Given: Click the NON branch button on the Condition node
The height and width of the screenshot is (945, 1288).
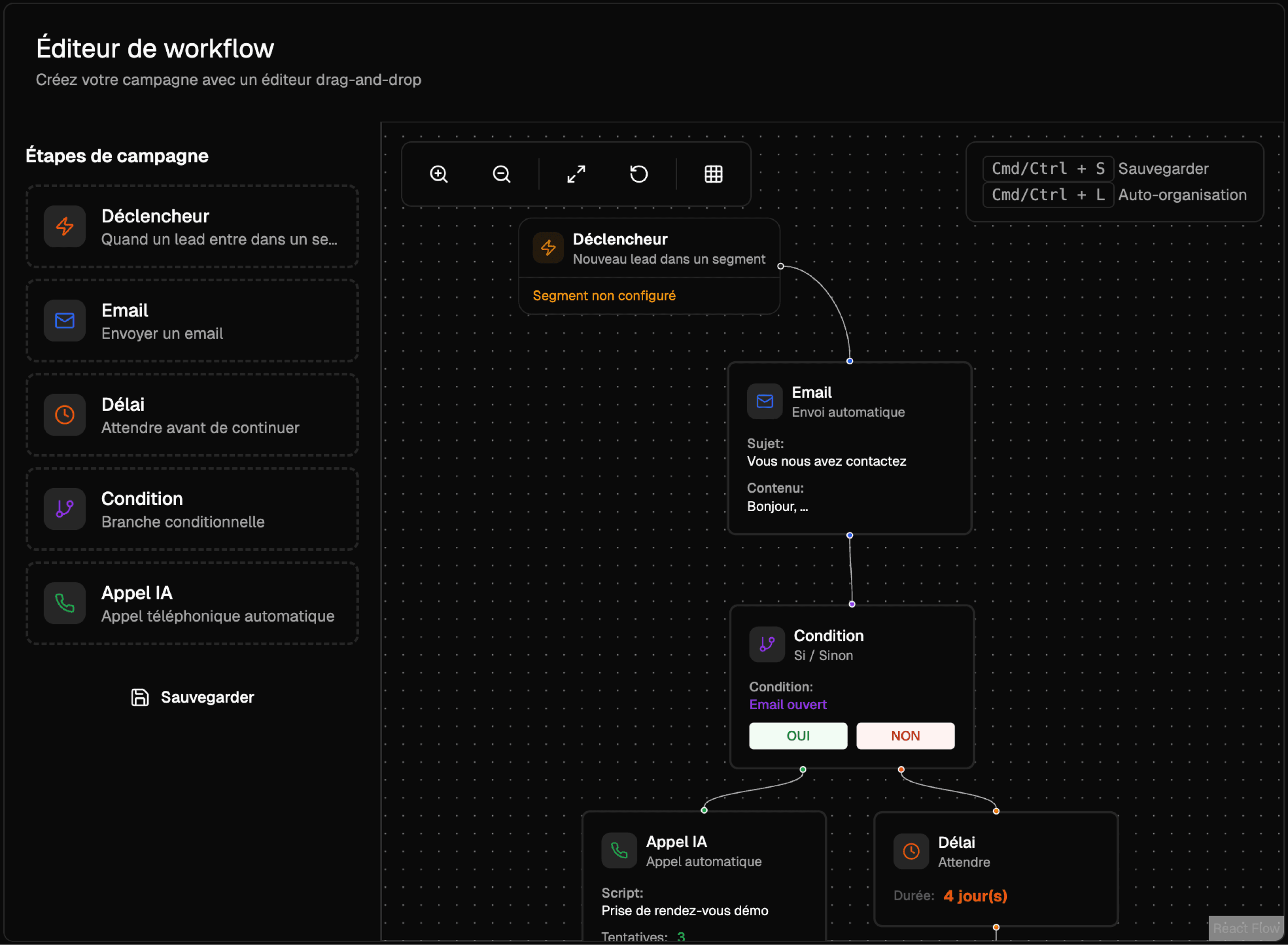Looking at the screenshot, I should tap(905, 736).
